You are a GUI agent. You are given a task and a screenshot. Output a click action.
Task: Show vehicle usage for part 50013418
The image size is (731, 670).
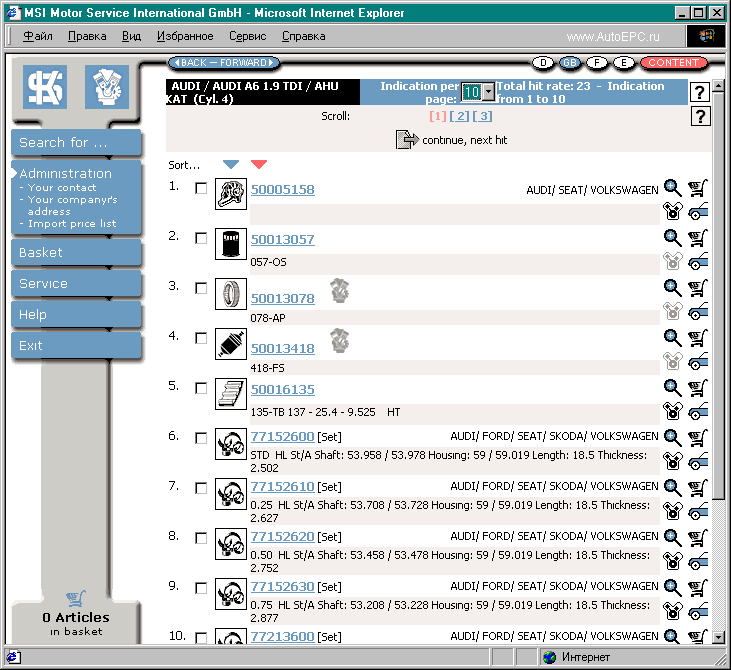(x=698, y=362)
